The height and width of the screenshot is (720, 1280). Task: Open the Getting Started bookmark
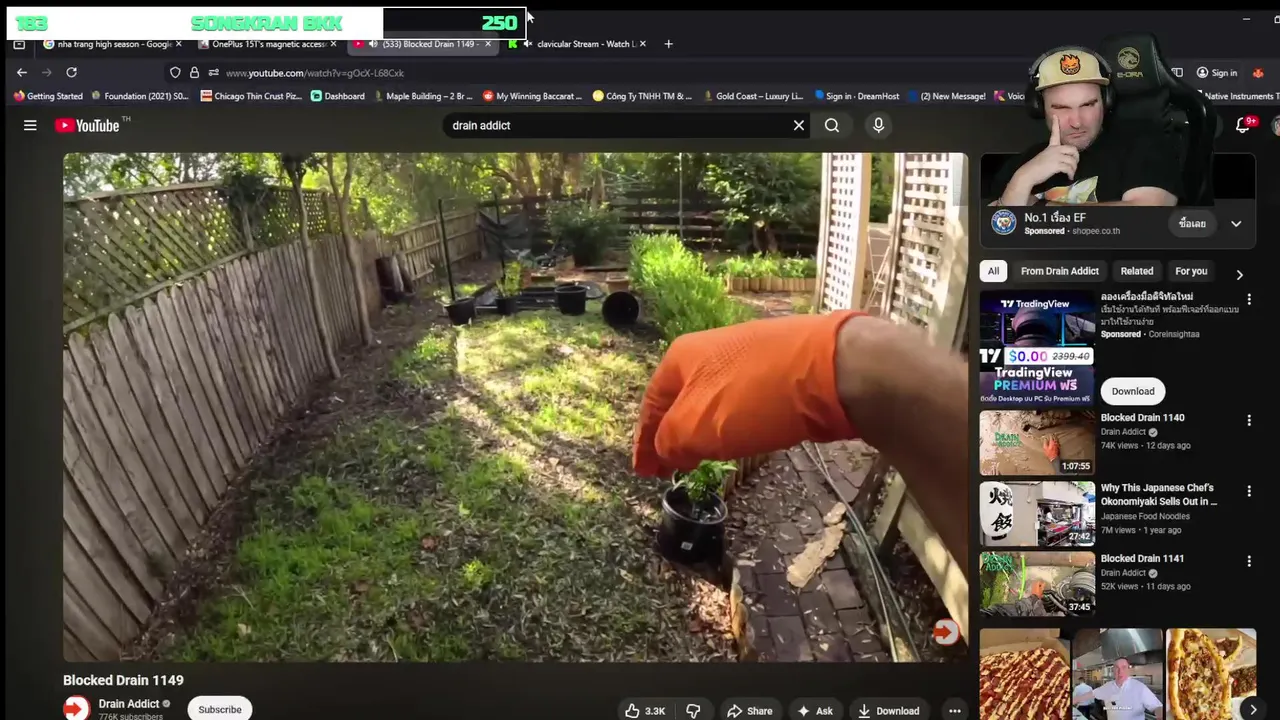[48, 96]
